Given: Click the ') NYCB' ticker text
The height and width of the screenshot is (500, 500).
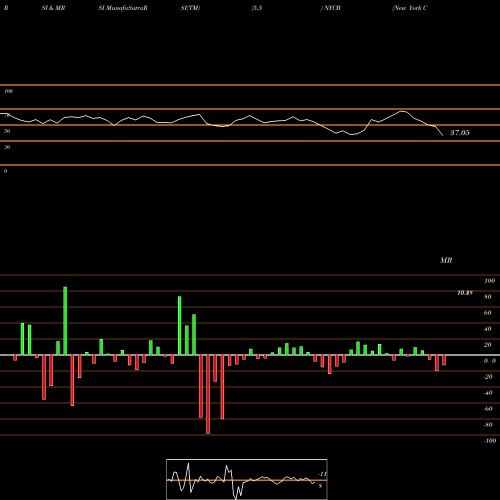Looking at the screenshot, I should tap(330, 8).
